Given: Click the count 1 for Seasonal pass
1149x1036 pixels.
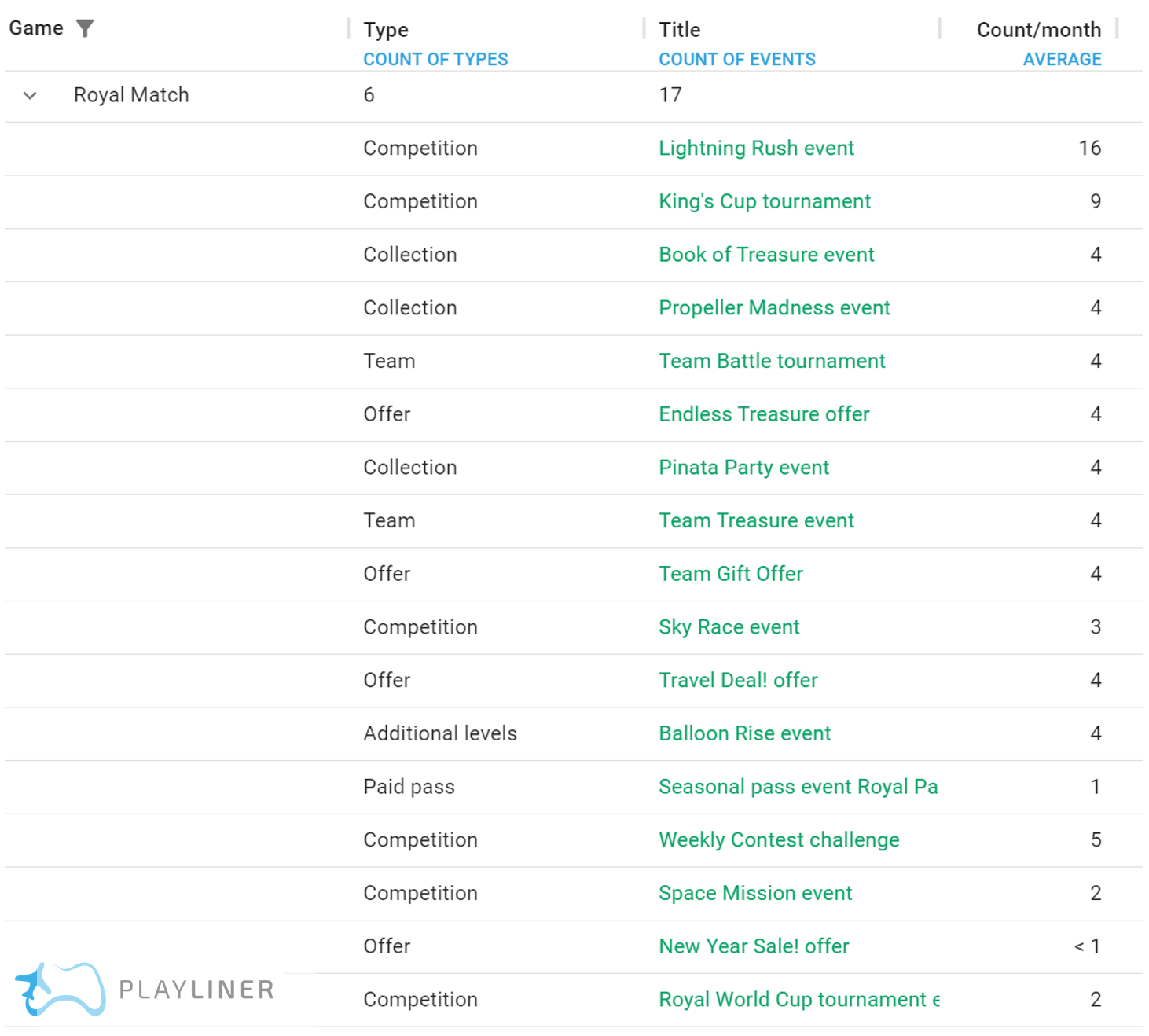Looking at the screenshot, I should 1096,787.
